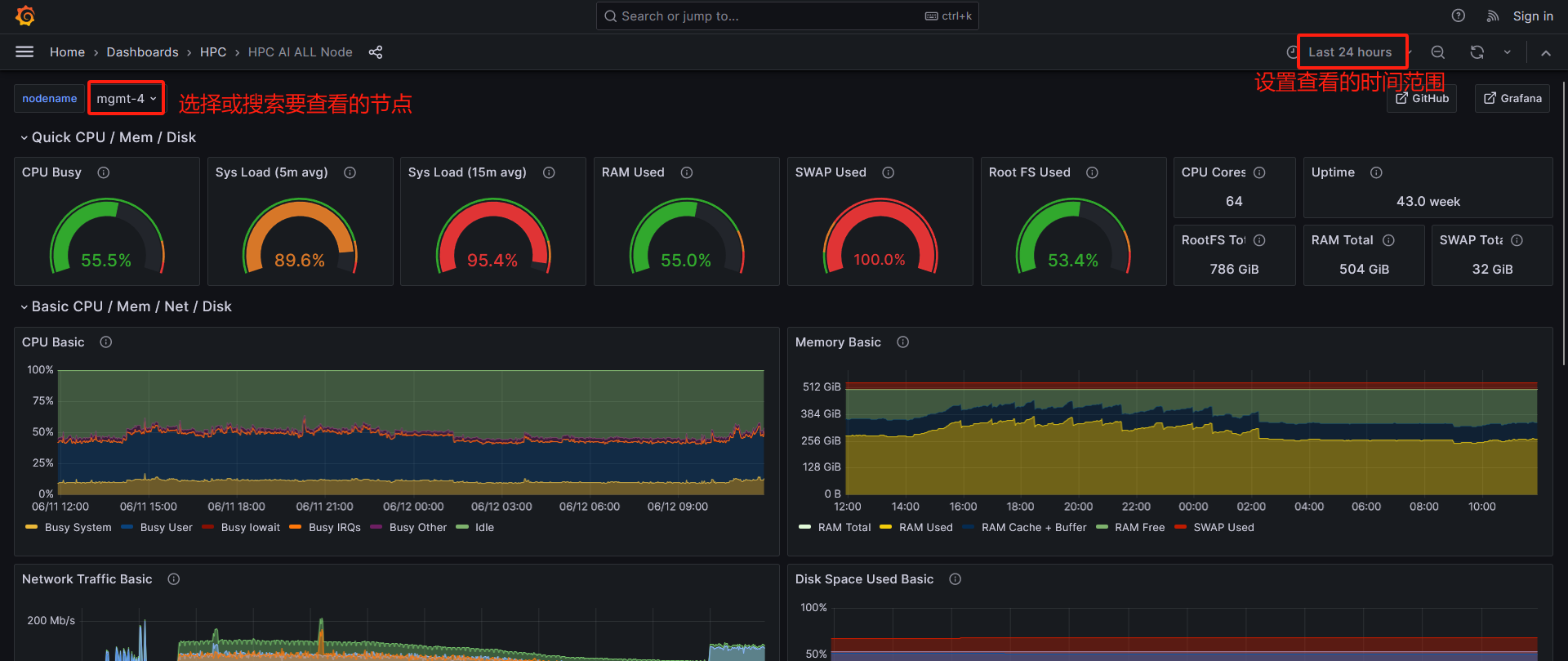Collapse the top toolbar with chevron-up

click(1545, 52)
